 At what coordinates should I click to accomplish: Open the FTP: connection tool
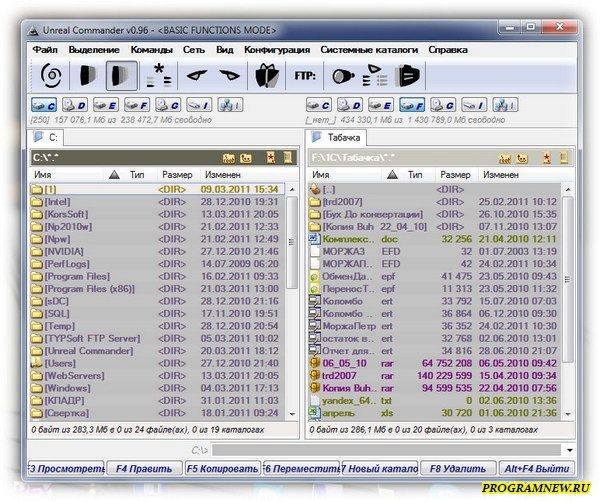[305, 75]
